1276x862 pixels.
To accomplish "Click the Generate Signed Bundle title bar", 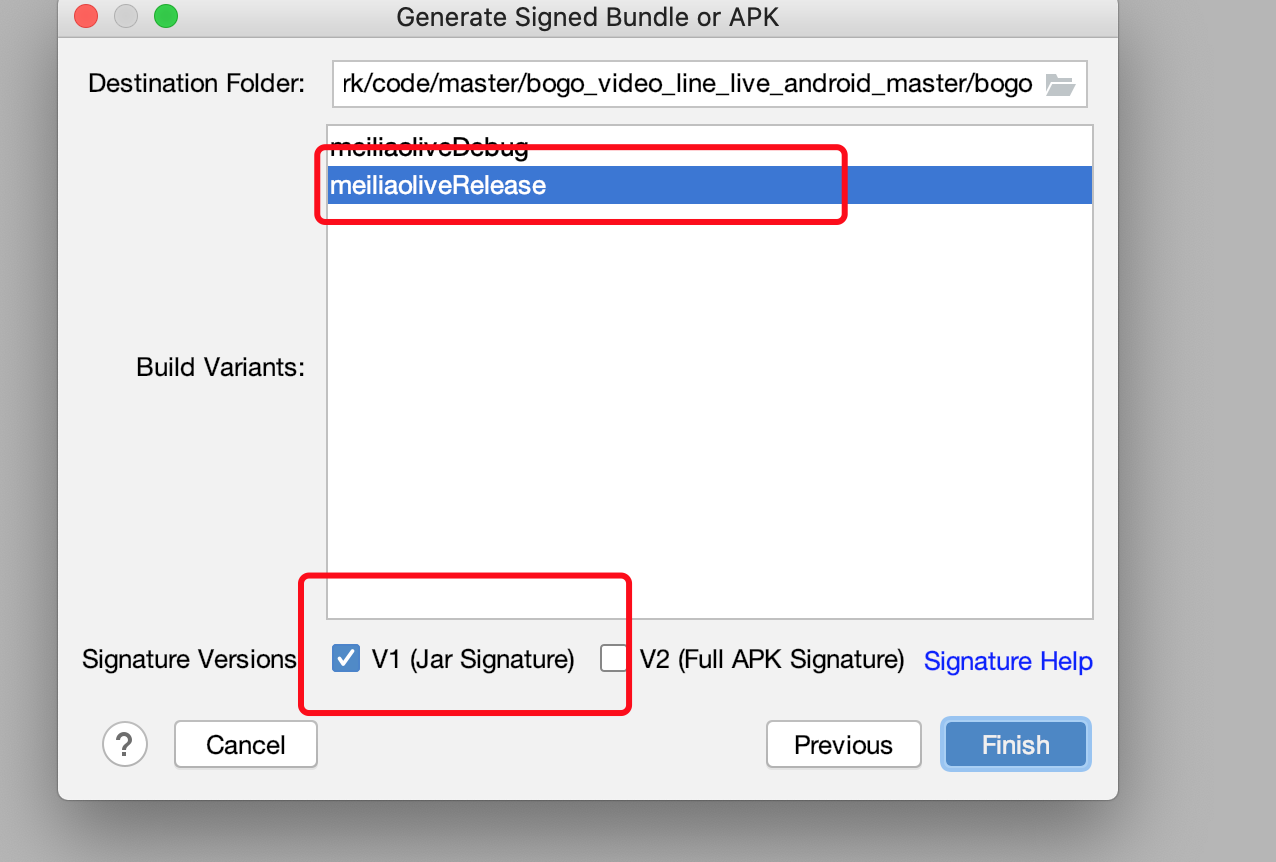I will click(587, 17).
